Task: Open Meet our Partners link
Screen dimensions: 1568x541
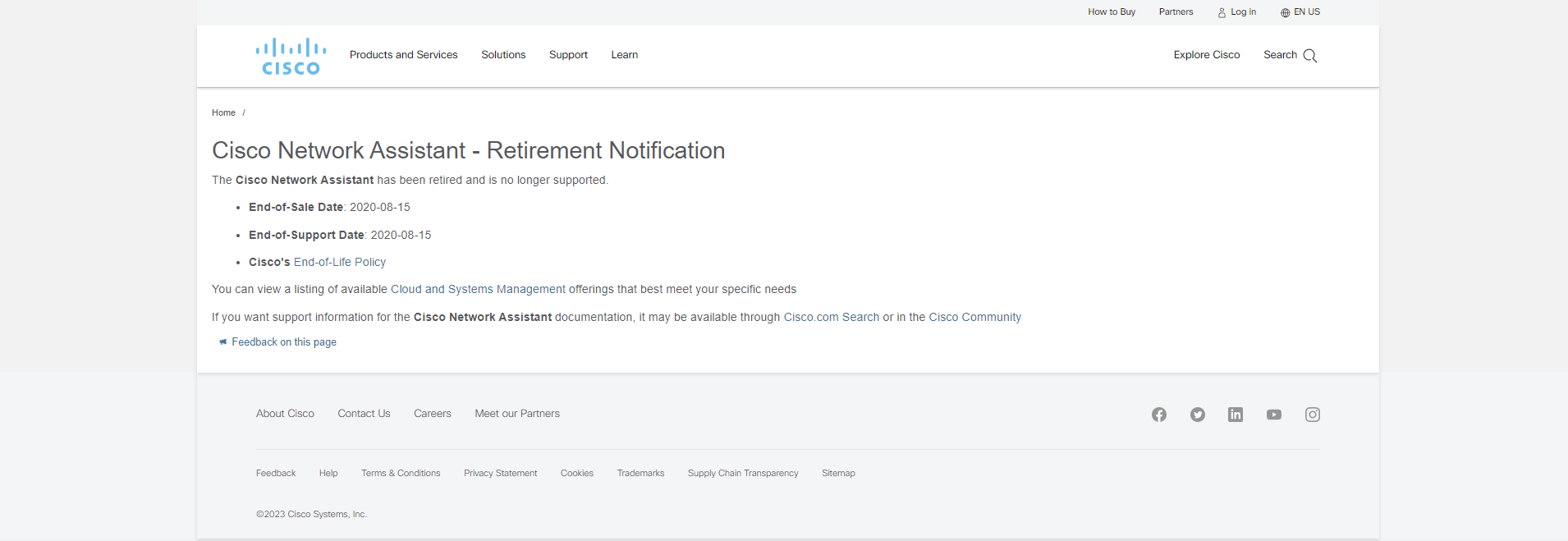Action: 517,414
